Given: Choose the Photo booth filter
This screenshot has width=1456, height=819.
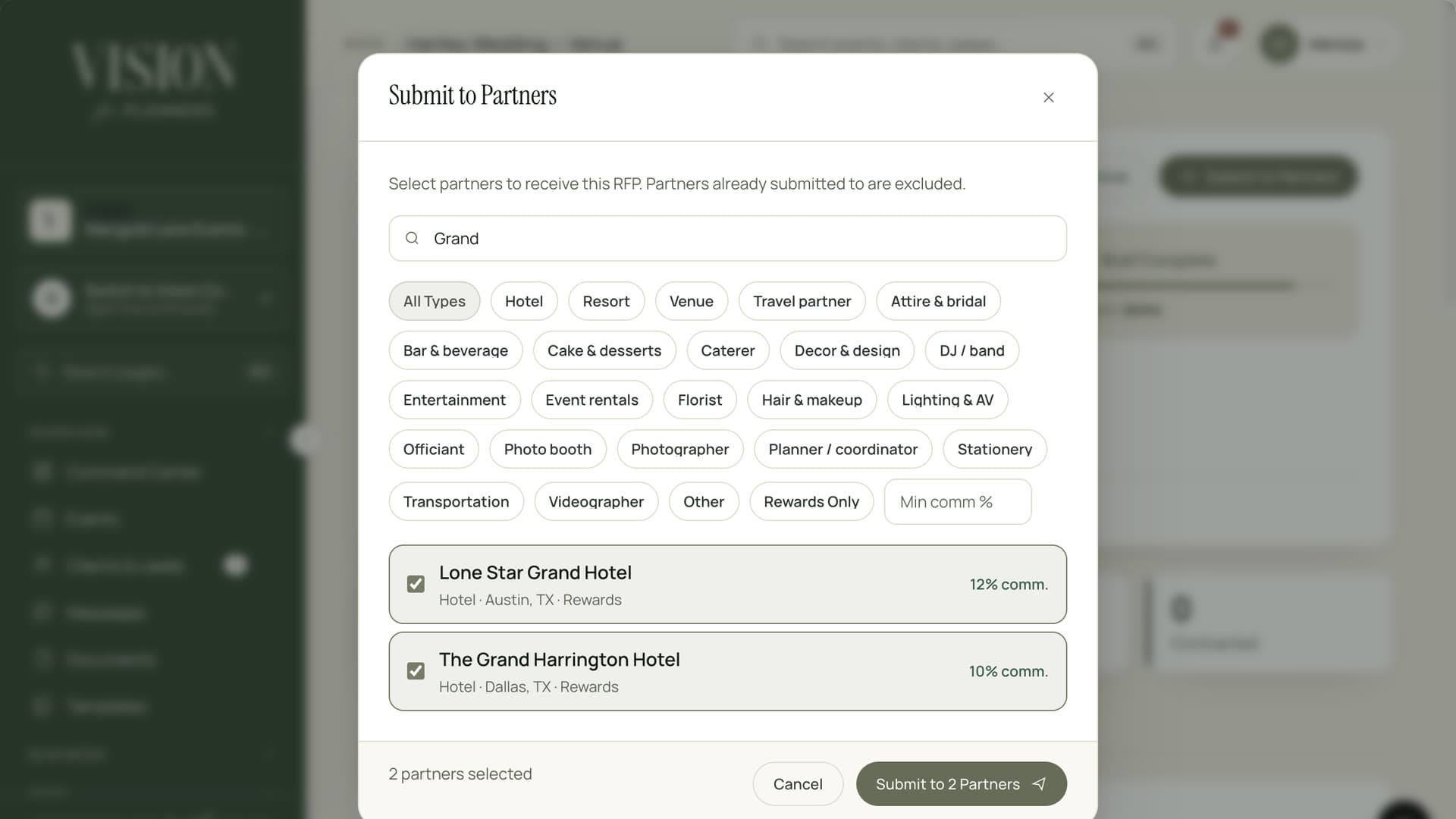Looking at the screenshot, I should coord(548,449).
